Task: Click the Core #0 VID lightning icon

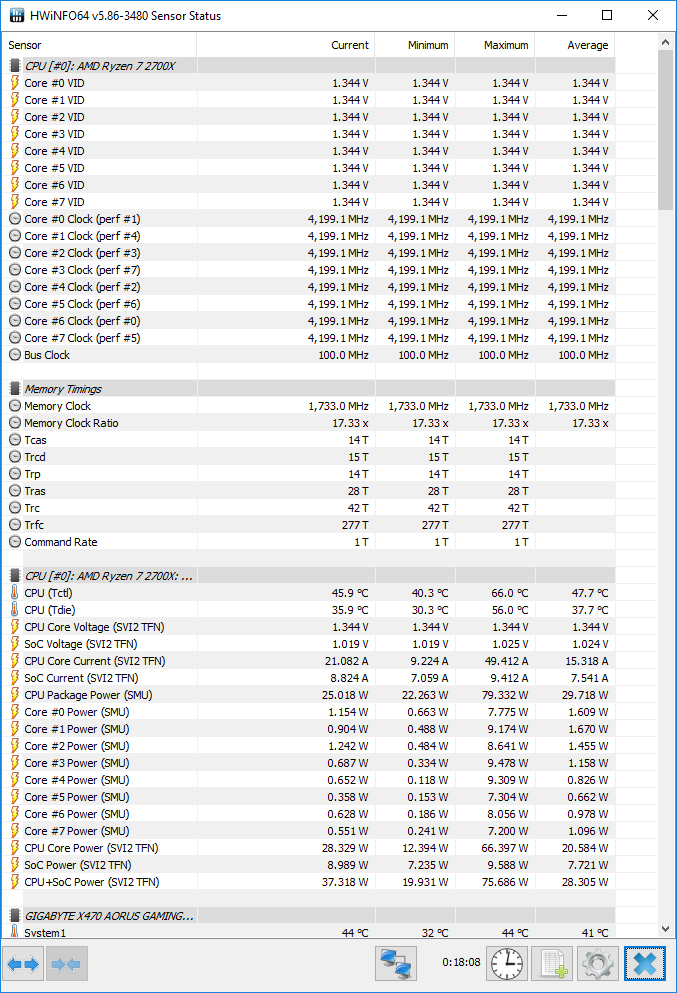Action: [15, 83]
